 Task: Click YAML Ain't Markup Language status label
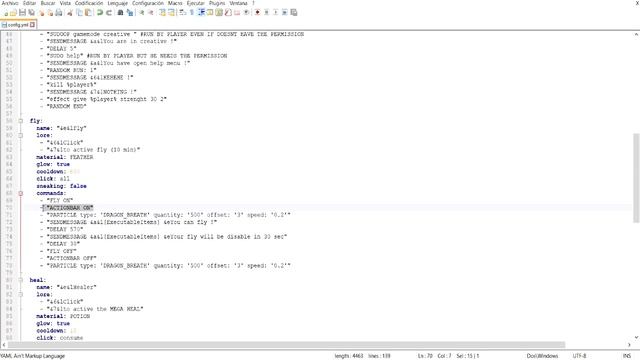point(33,356)
